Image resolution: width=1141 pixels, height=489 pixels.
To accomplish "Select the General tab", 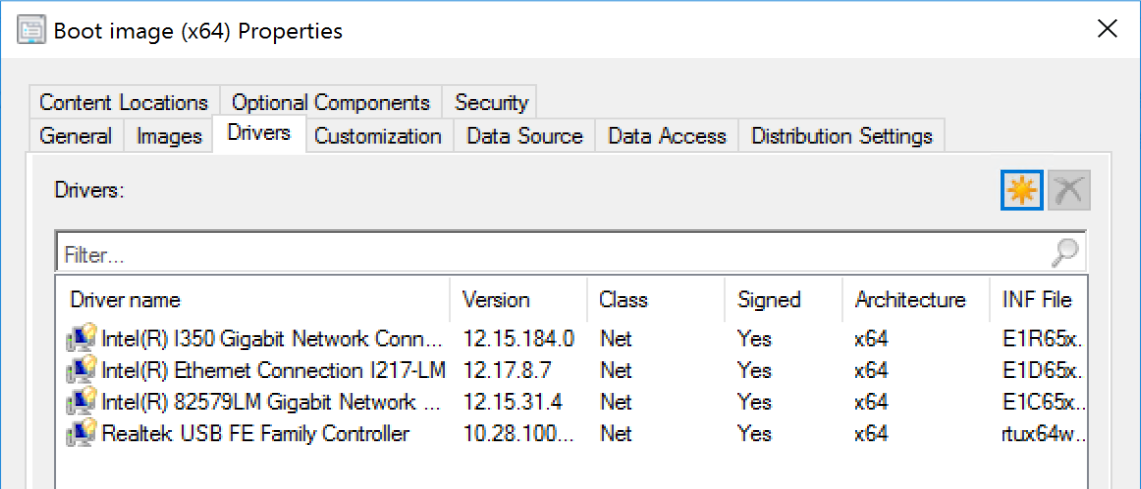I will [76, 136].
